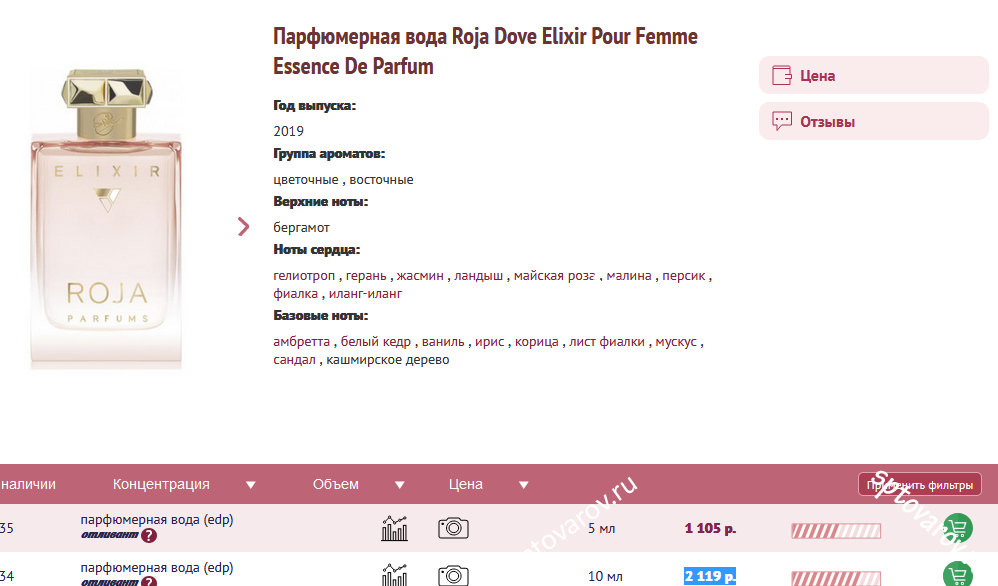This screenshot has height=586, width=998.
Task: Open the амбретта base note link
Action: (301, 342)
